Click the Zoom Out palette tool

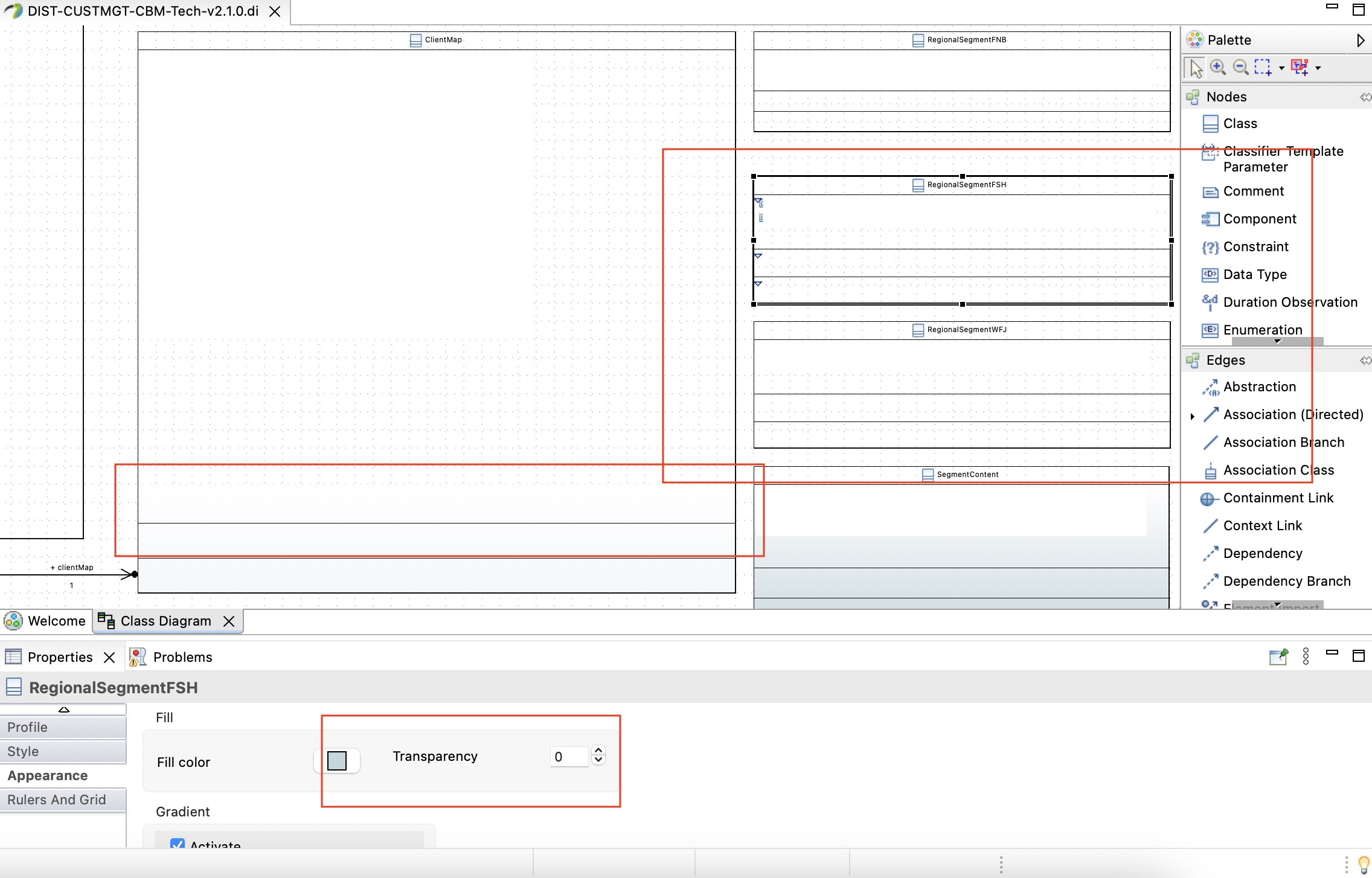1240,67
